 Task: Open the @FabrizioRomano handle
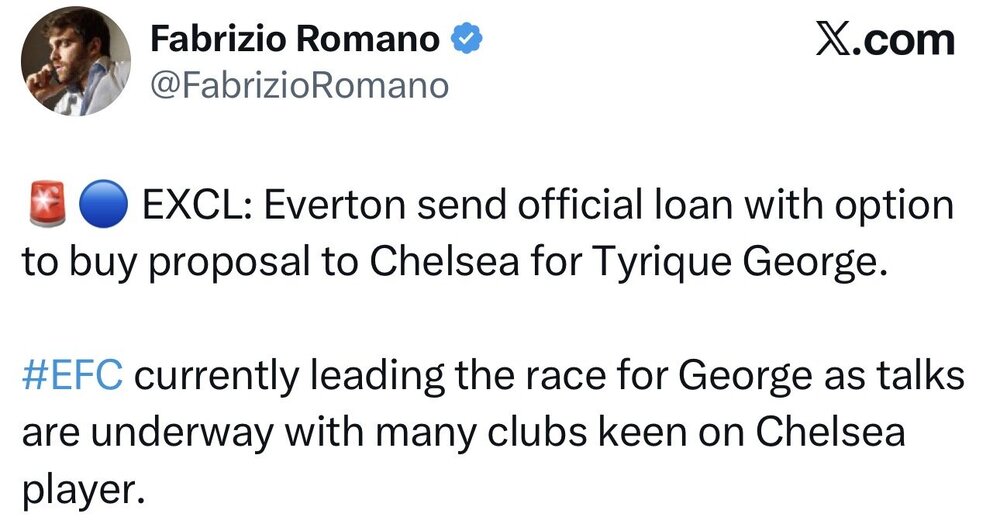pyautogui.click(x=299, y=85)
